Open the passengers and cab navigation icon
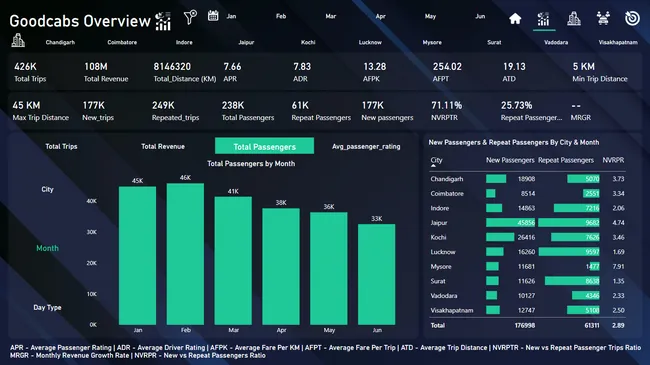Image resolution: width=650 pixels, height=365 pixels. click(603, 19)
